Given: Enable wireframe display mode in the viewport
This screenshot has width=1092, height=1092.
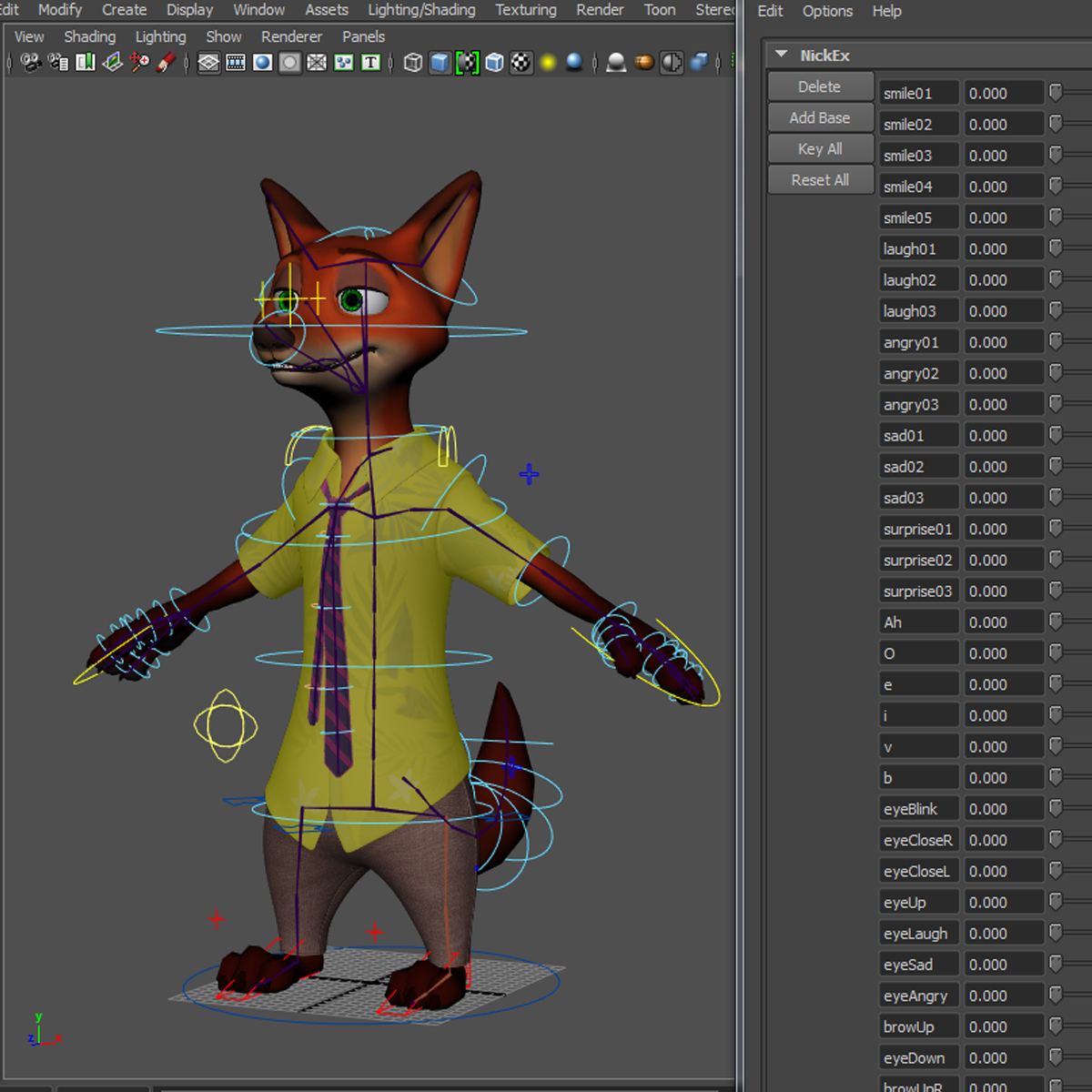Looking at the screenshot, I should click(x=412, y=62).
